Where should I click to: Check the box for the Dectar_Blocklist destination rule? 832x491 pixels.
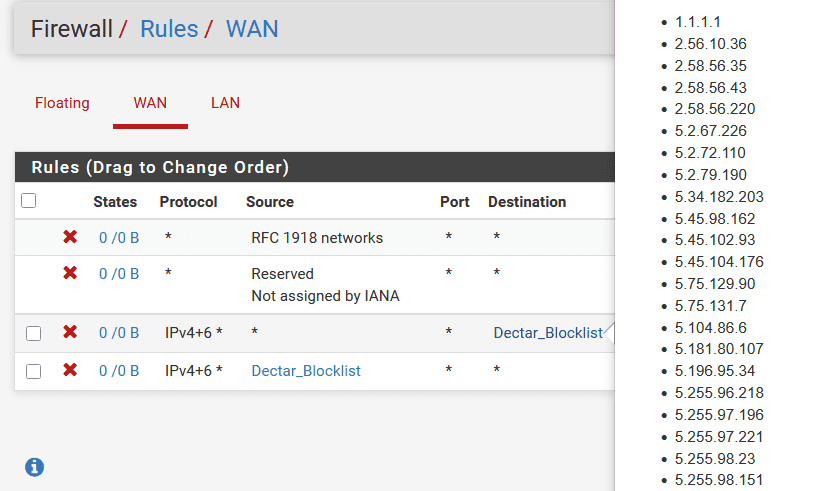click(33, 333)
